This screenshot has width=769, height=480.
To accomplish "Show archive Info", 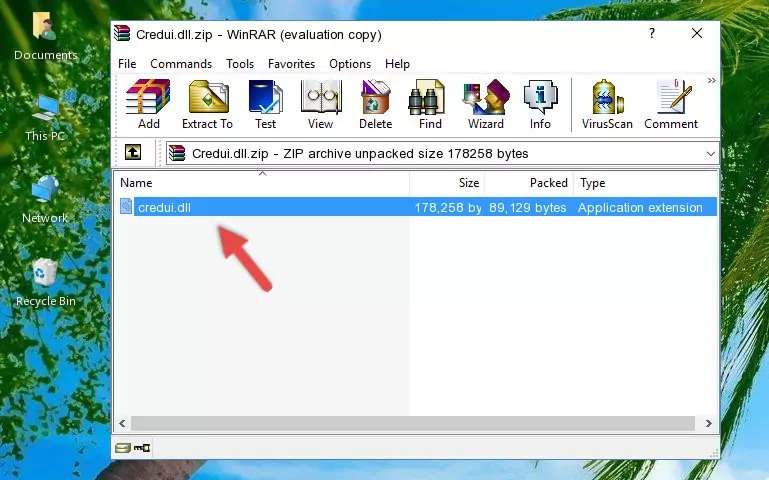I will [540, 104].
